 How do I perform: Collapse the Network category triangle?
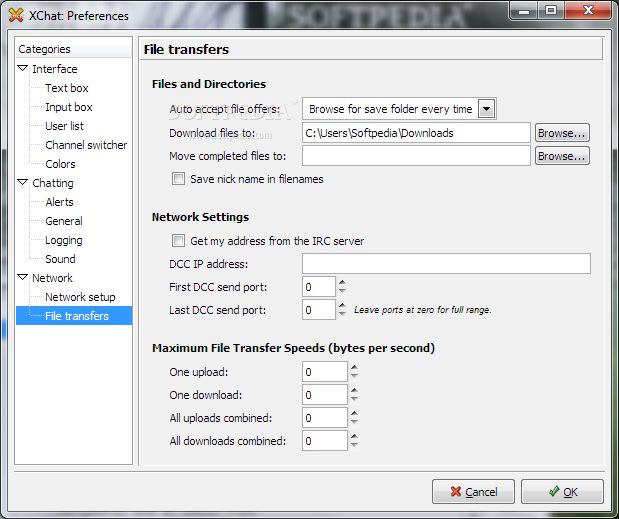pos(23,277)
